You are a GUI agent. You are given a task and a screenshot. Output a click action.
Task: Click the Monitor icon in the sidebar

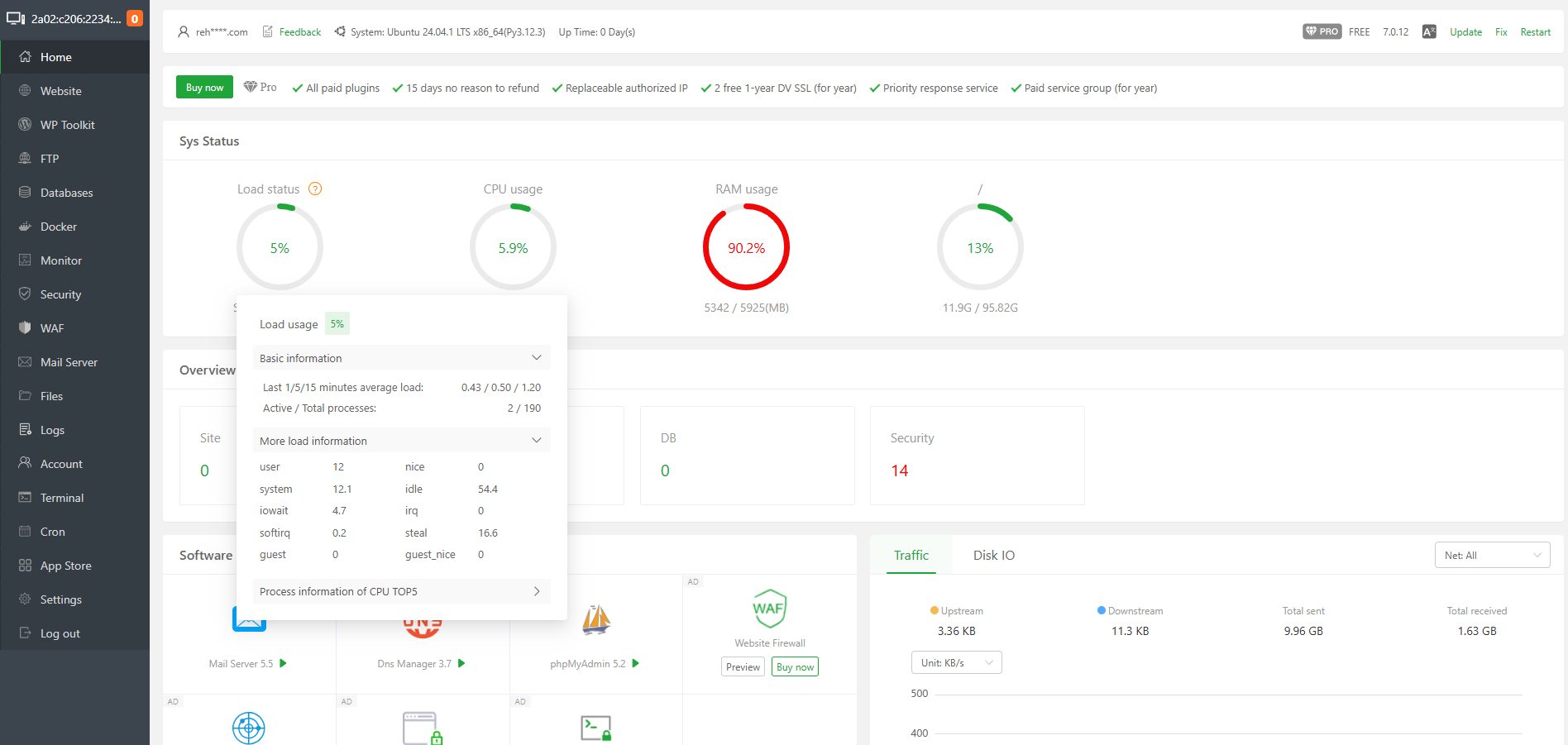25,260
